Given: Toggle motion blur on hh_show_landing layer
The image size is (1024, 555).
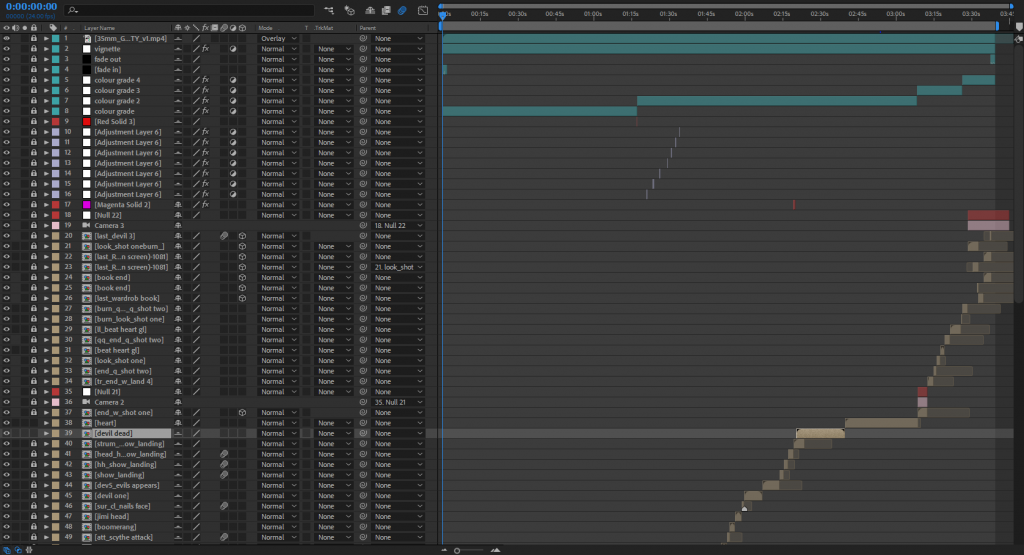Looking at the screenshot, I should pyautogui.click(x=224, y=465).
